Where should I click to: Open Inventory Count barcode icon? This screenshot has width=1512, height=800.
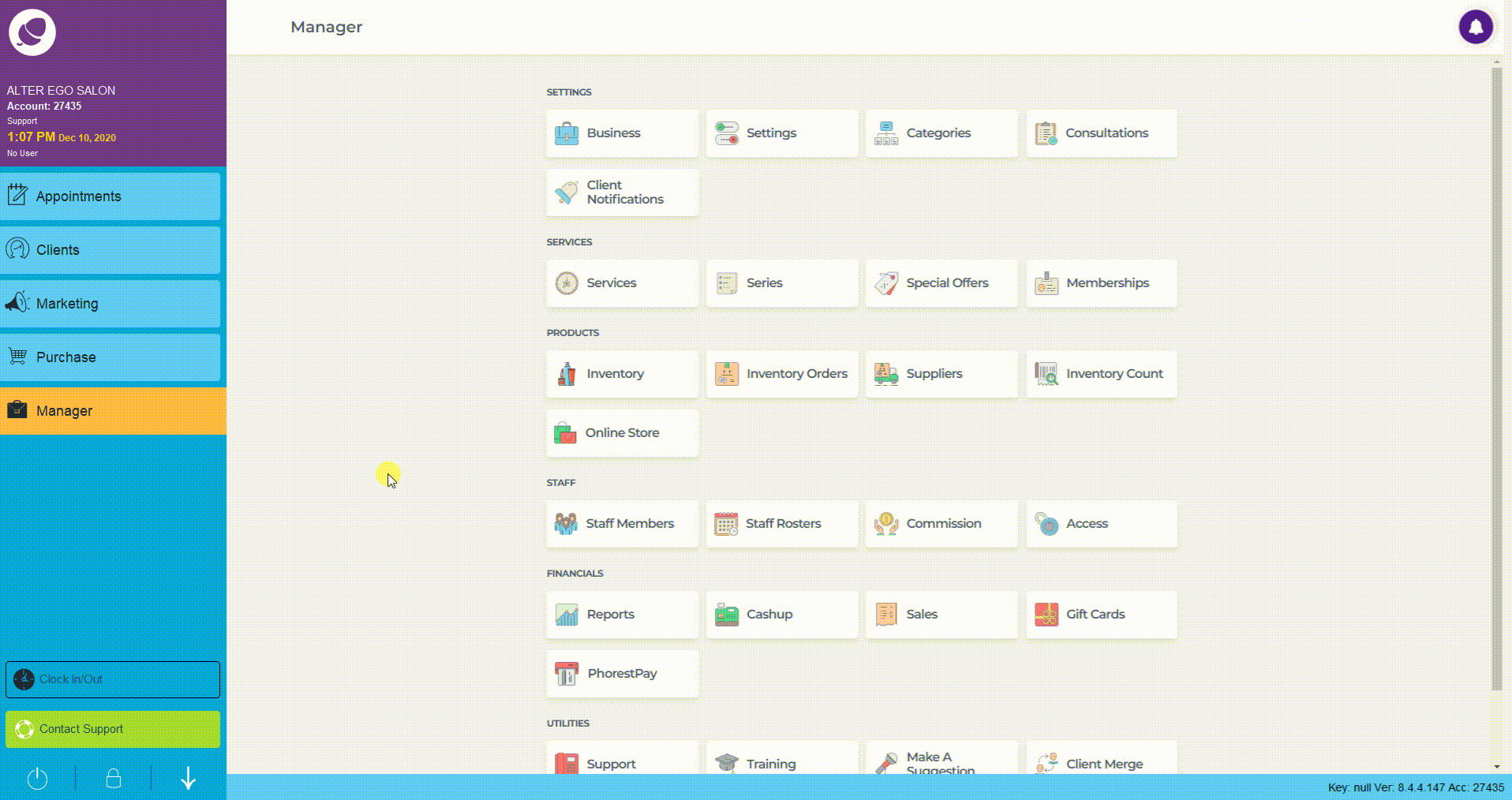[x=1046, y=374]
